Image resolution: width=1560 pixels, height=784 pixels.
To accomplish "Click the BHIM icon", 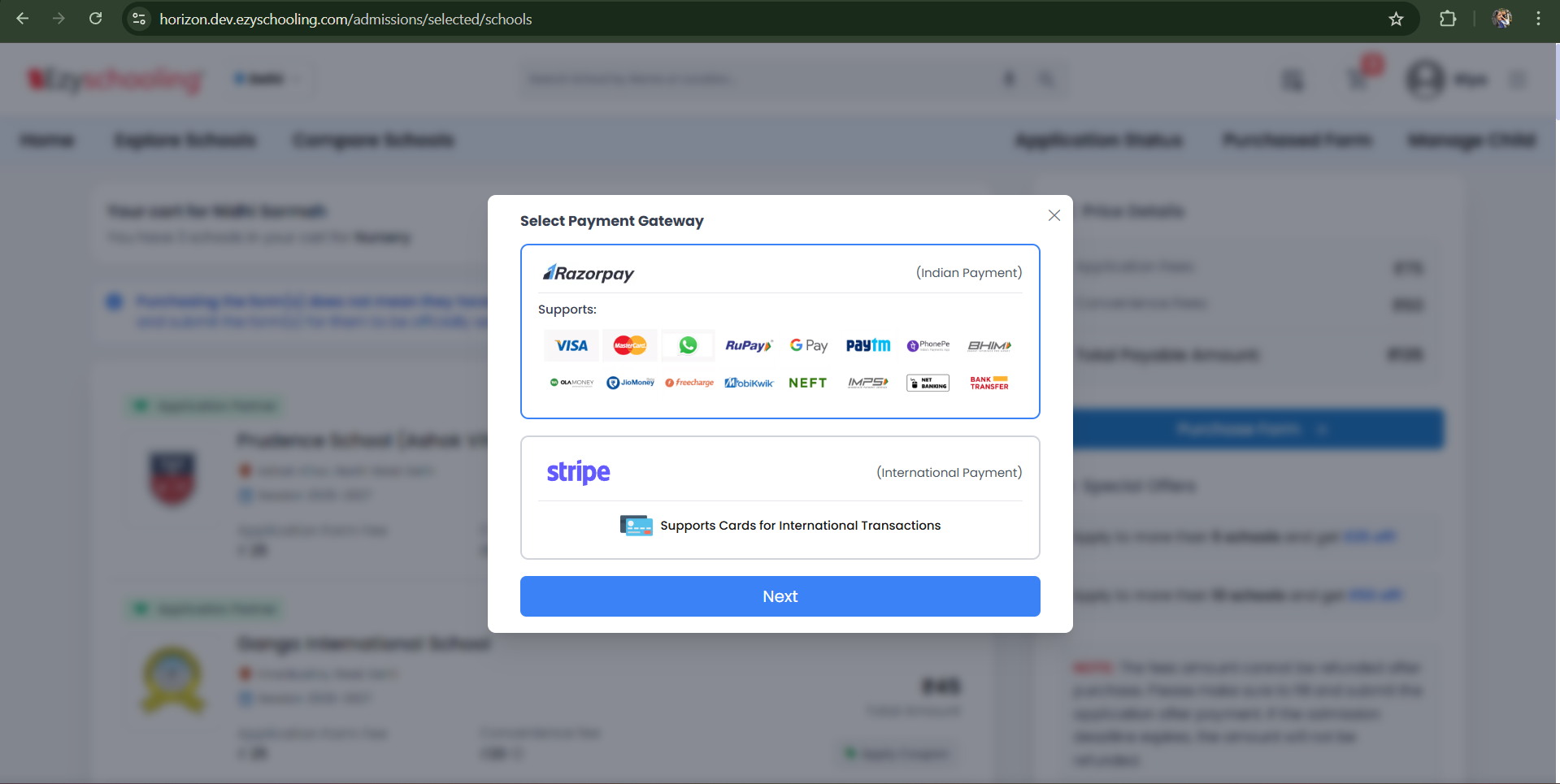I will click(x=989, y=345).
